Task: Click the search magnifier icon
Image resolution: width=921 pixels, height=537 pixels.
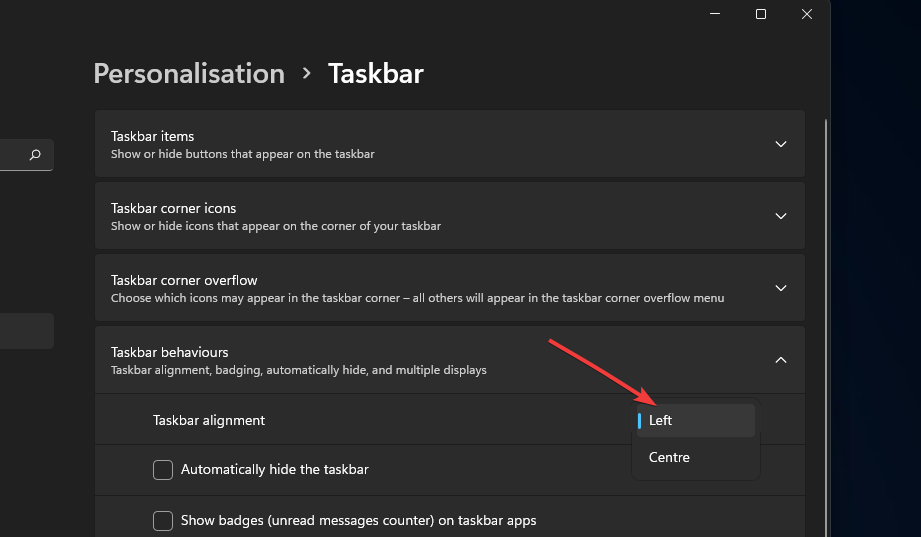Action: click(36, 155)
